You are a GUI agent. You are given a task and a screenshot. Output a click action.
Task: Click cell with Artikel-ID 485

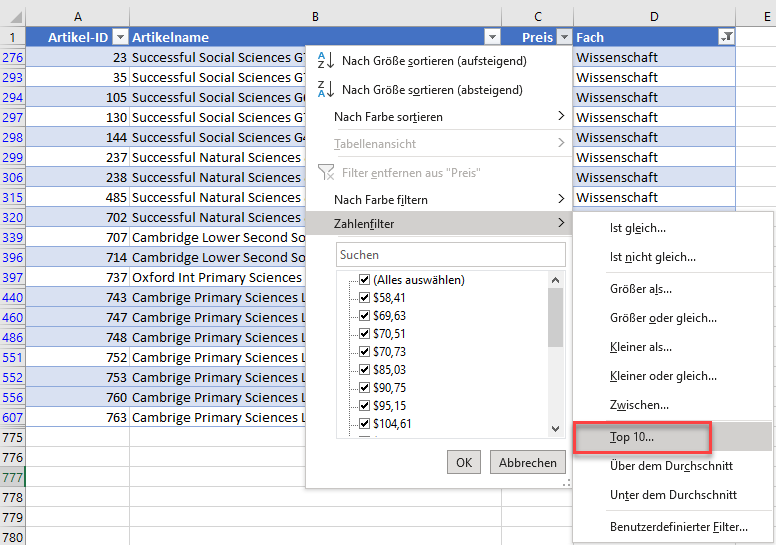(78, 198)
